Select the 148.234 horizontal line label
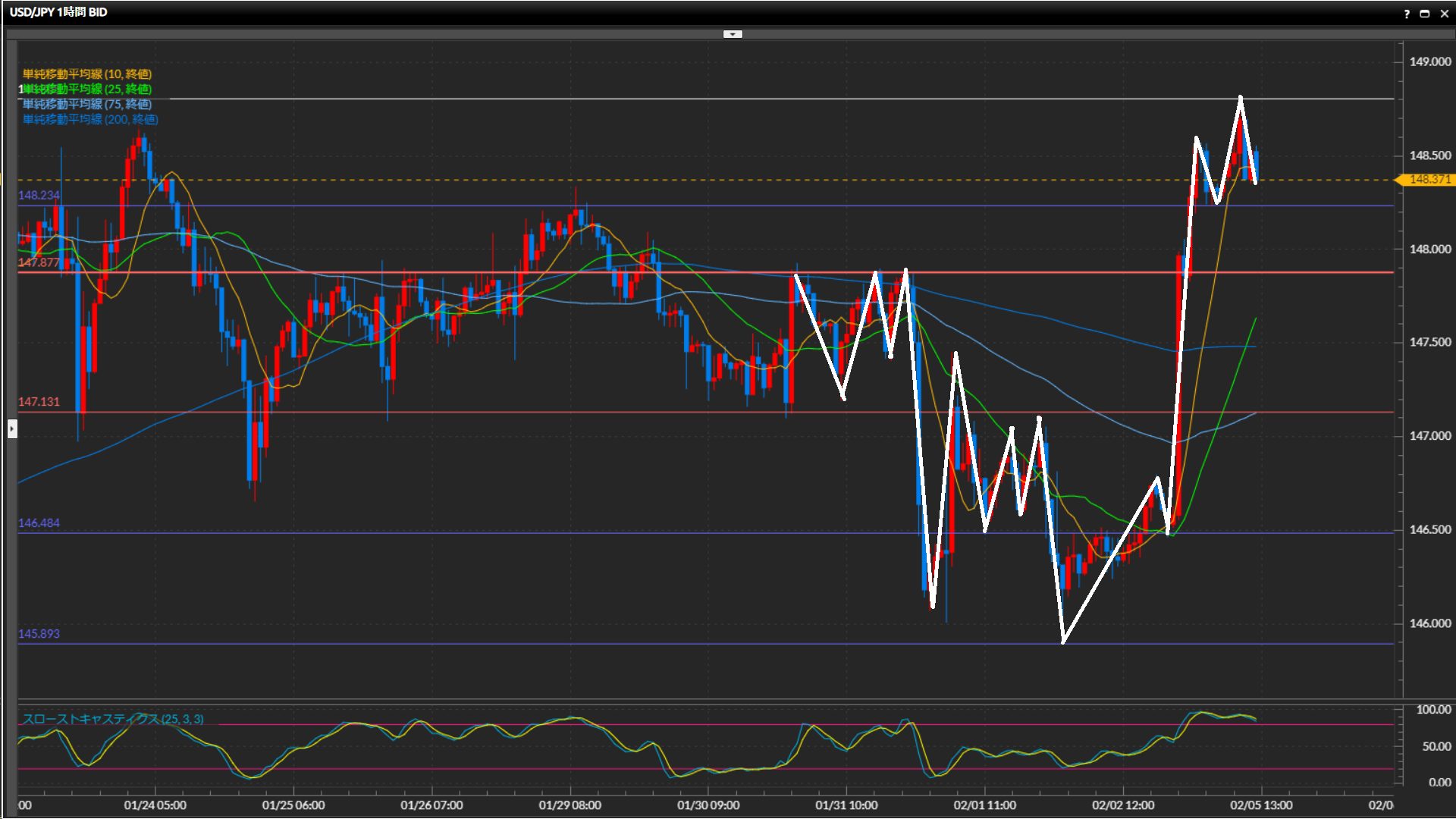Screen dimensions: 1456x819 pyautogui.click(x=39, y=195)
